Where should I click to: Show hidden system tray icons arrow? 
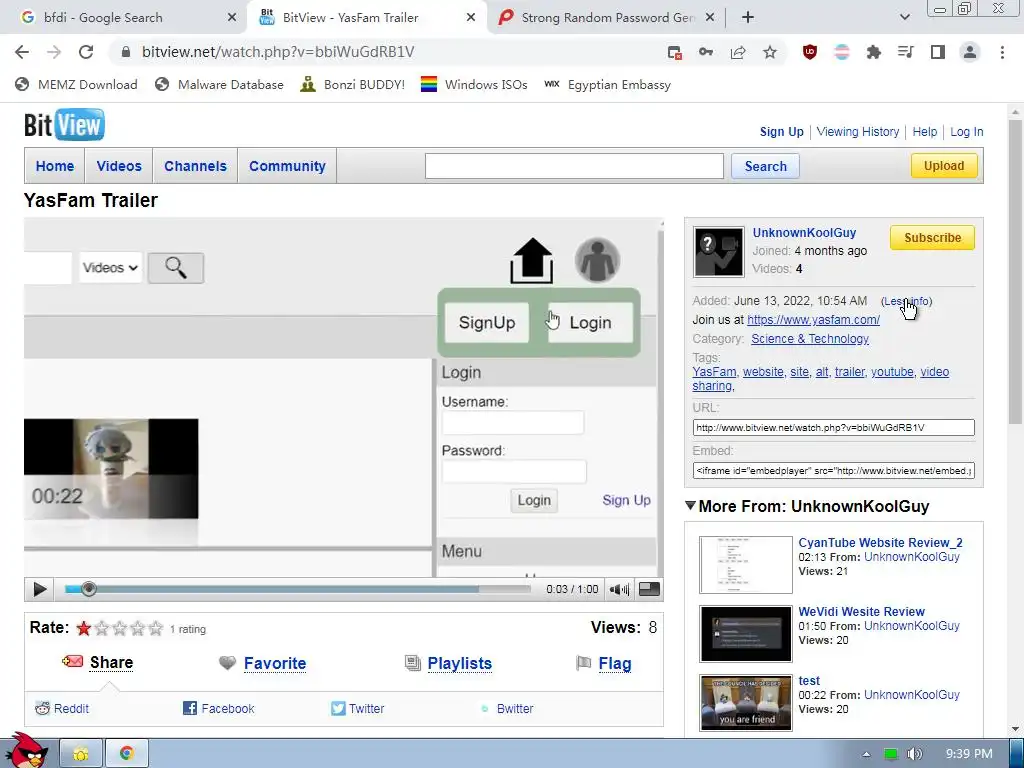click(866, 754)
